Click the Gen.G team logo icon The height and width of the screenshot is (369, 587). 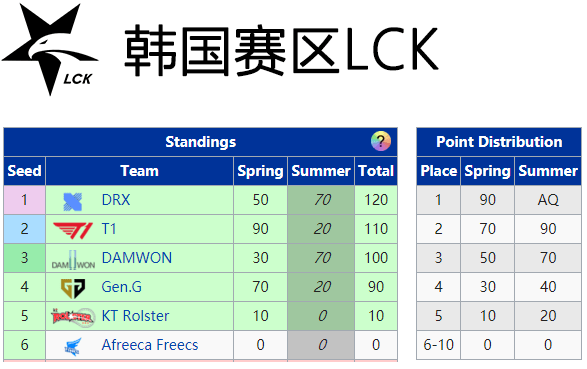(73, 288)
